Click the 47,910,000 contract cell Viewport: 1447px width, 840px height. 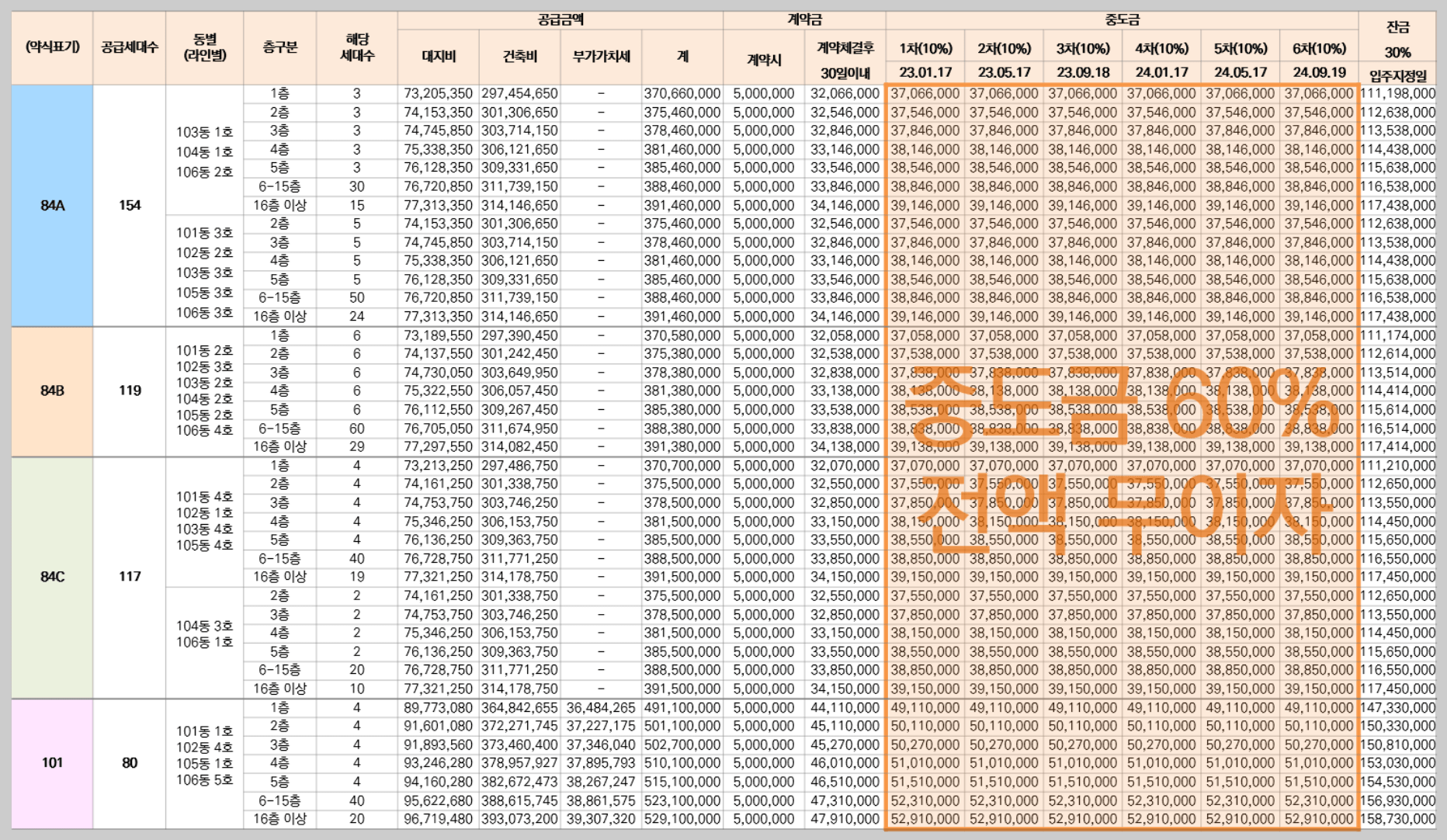[x=845, y=819]
